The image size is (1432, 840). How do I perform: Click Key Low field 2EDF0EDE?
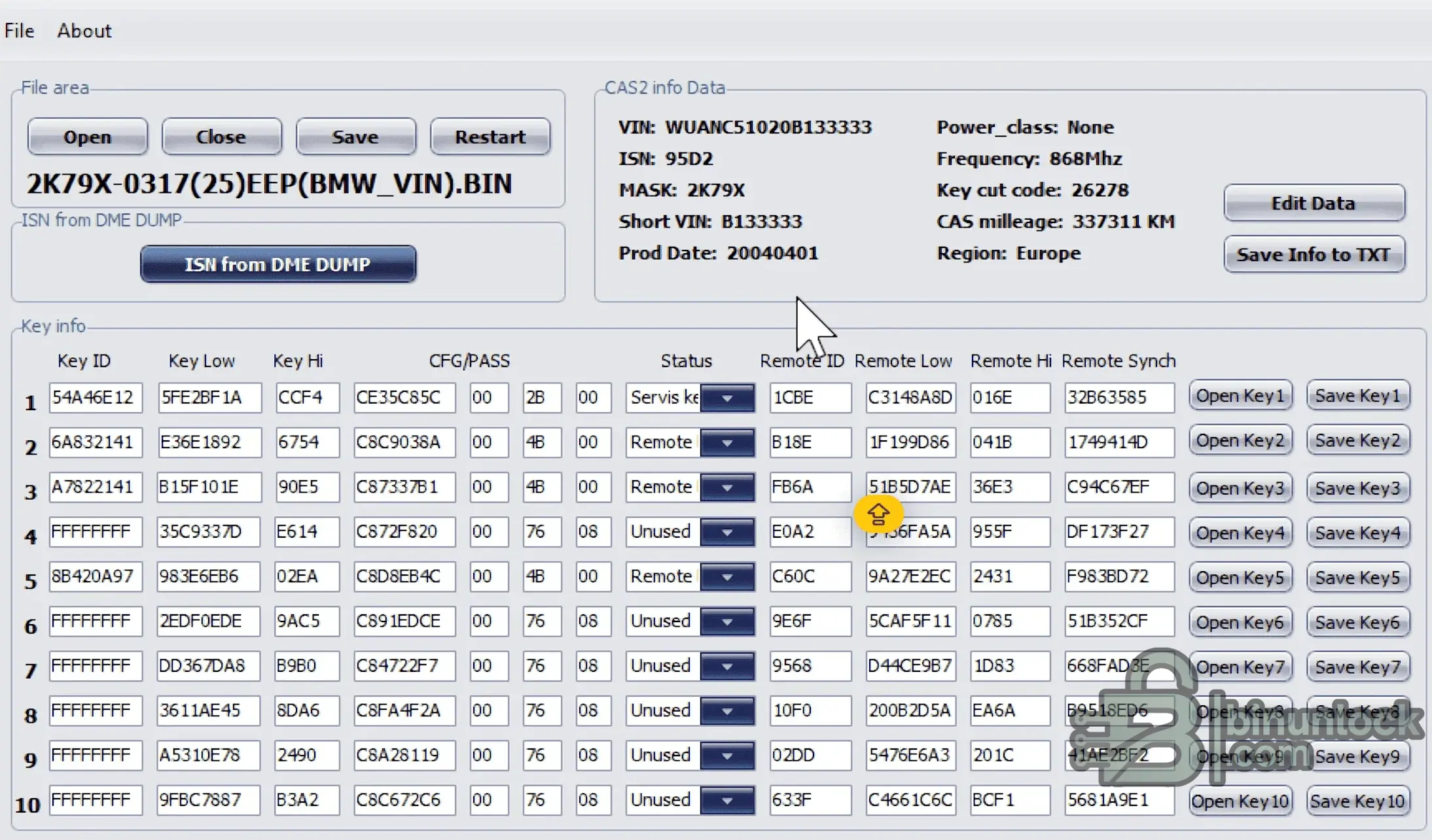[209, 621]
